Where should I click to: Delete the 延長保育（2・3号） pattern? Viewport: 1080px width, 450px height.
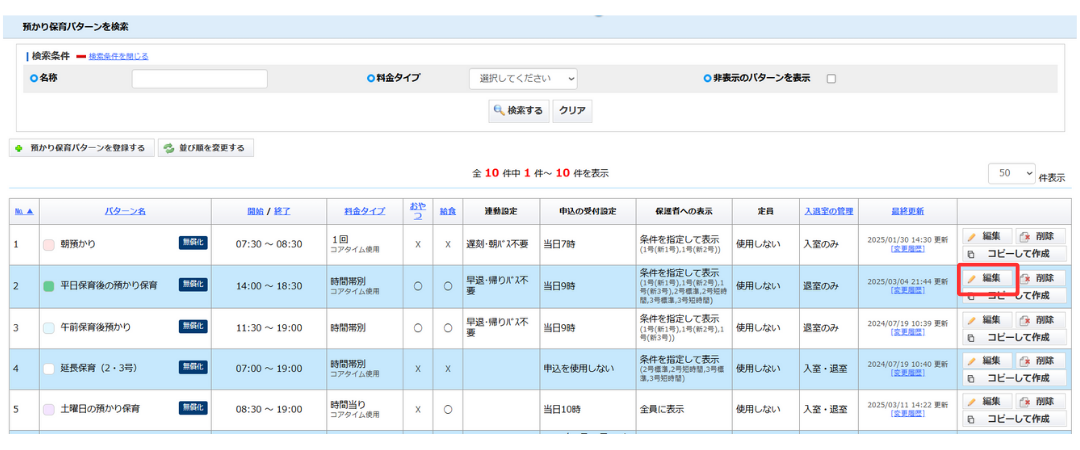1041,360
